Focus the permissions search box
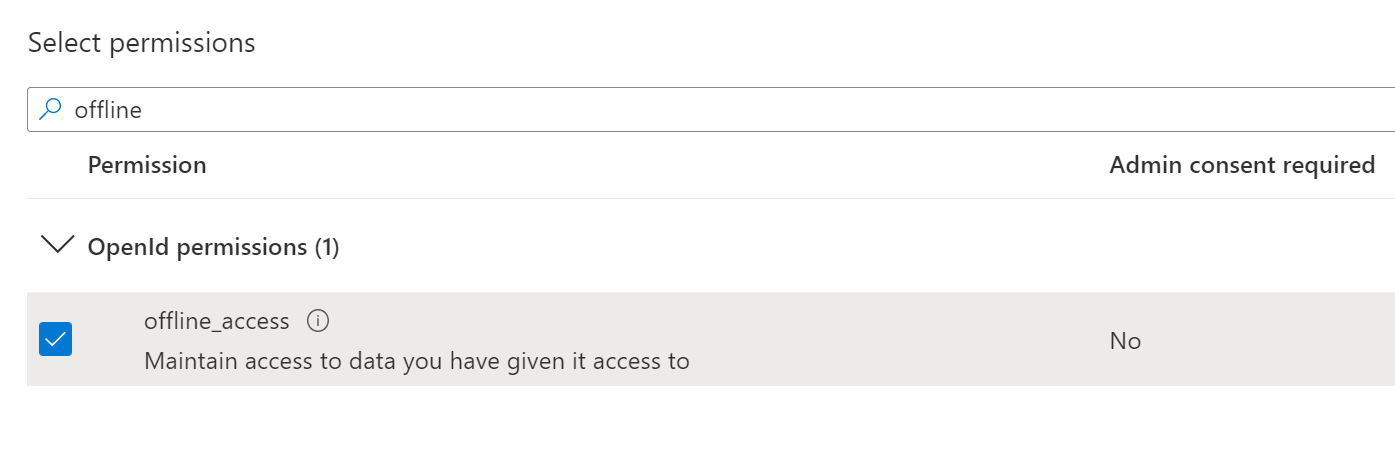1395x458 pixels. [x=700, y=110]
